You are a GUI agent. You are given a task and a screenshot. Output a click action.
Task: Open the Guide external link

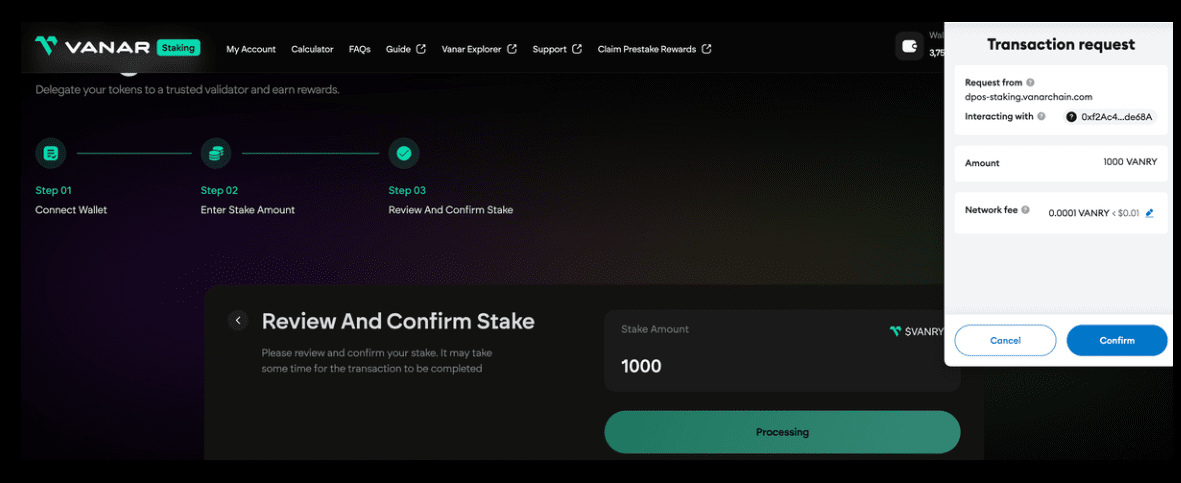pyautogui.click(x=406, y=49)
